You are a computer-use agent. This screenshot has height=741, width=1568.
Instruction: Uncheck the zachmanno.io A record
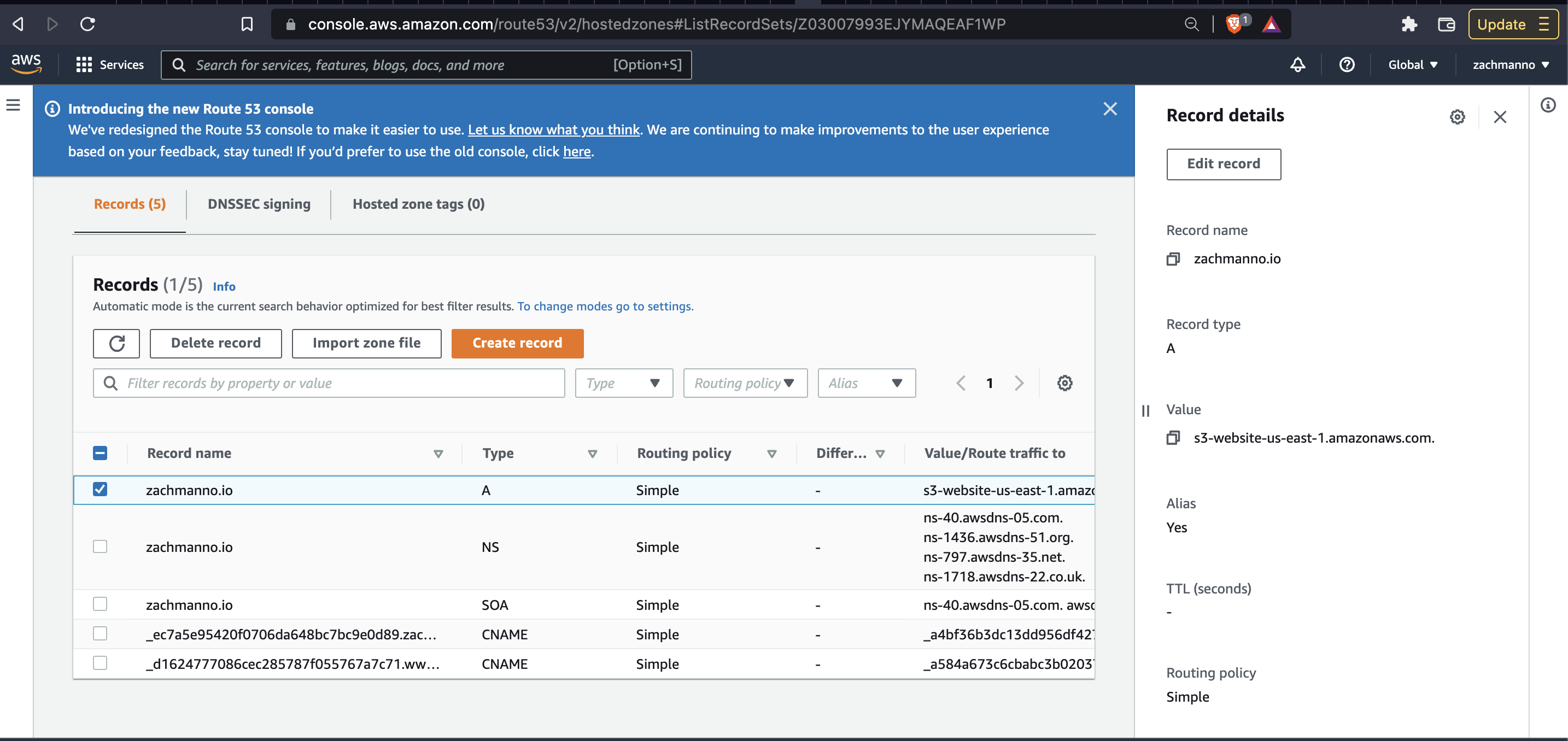100,490
